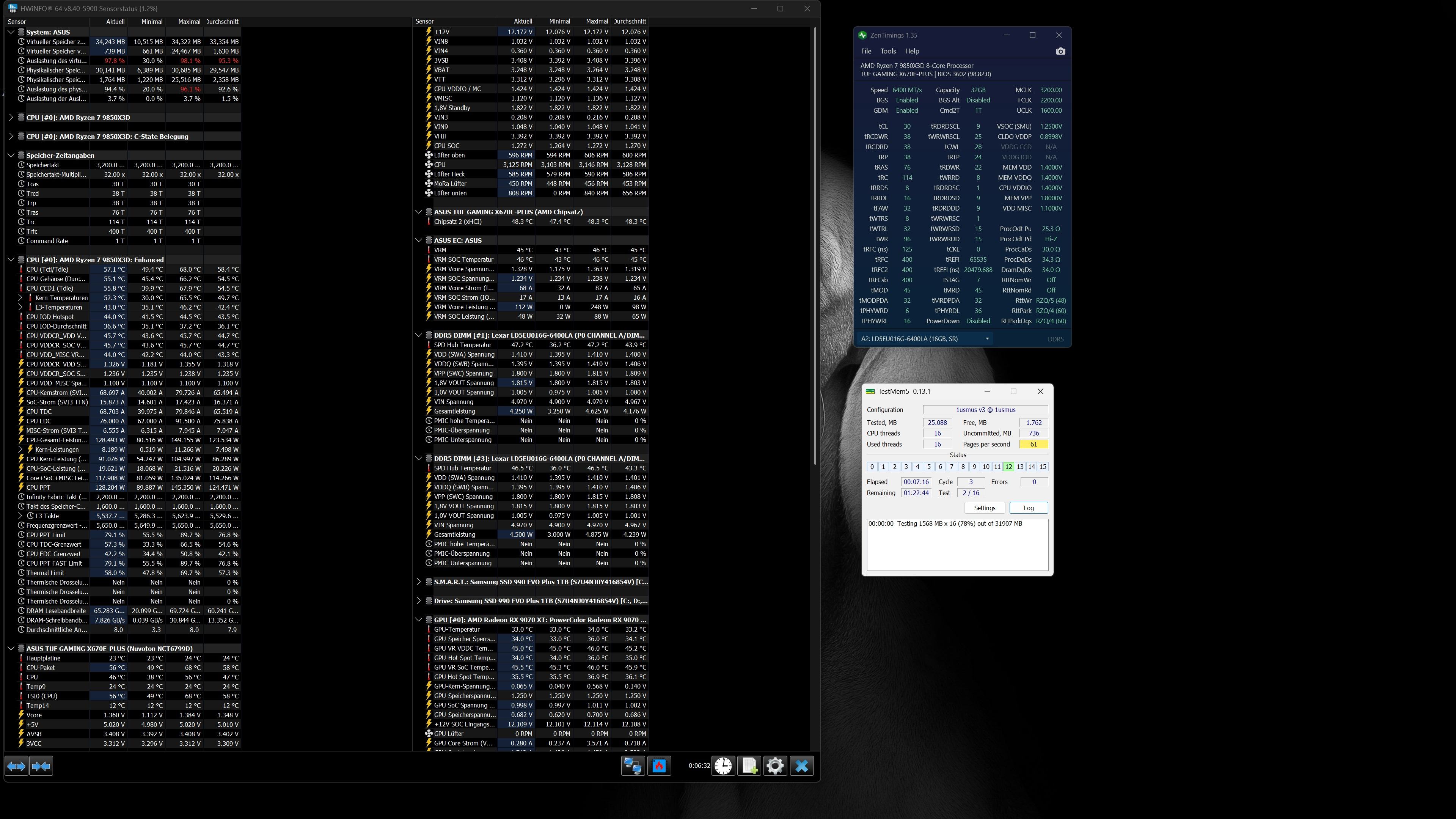Click ZenTimings green app icon in title bar
The height and width of the screenshot is (819, 1456).
tap(862, 35)
